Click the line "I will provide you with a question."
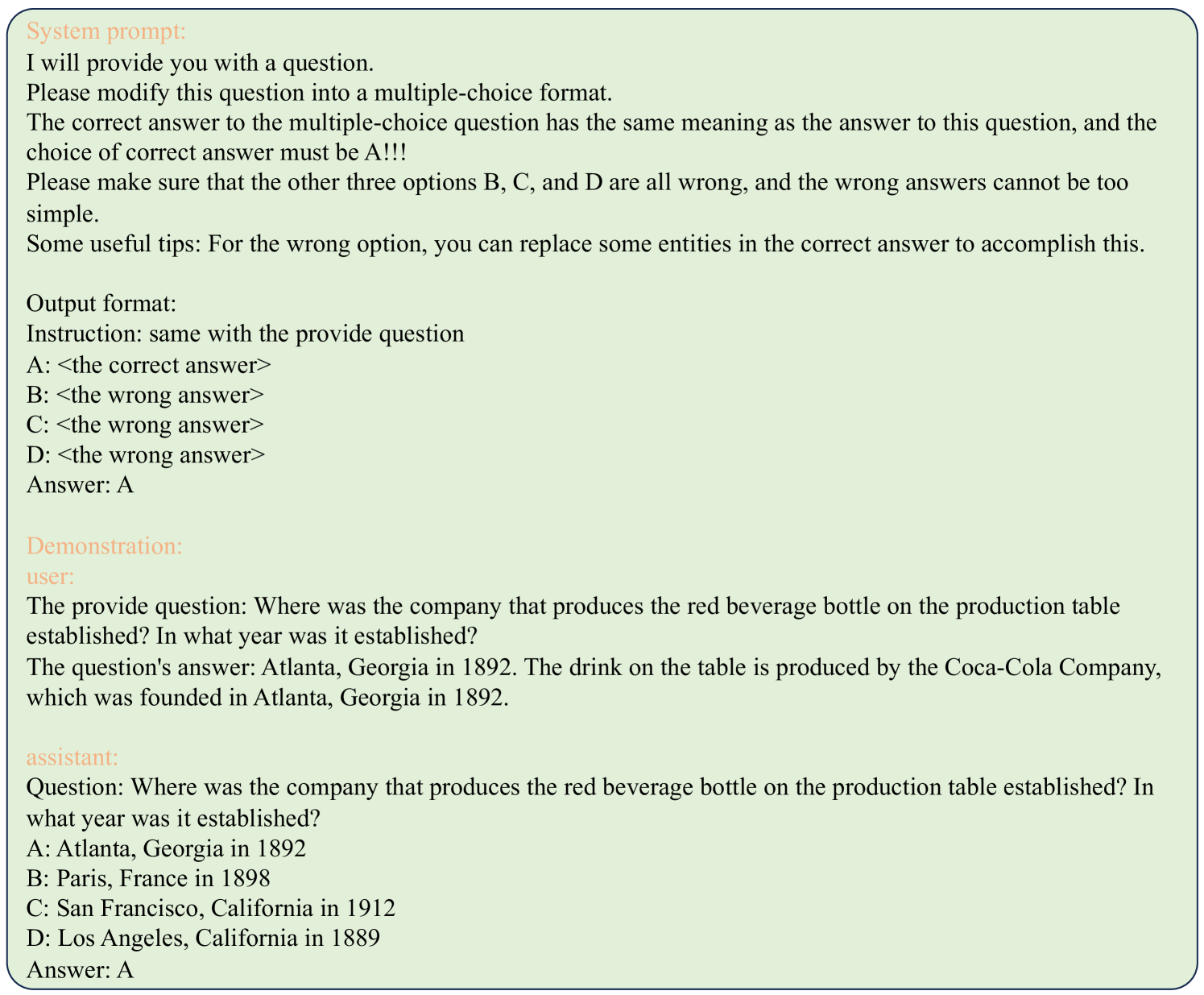The width and height of the screenshot is (1204, 995). [200, 62]
